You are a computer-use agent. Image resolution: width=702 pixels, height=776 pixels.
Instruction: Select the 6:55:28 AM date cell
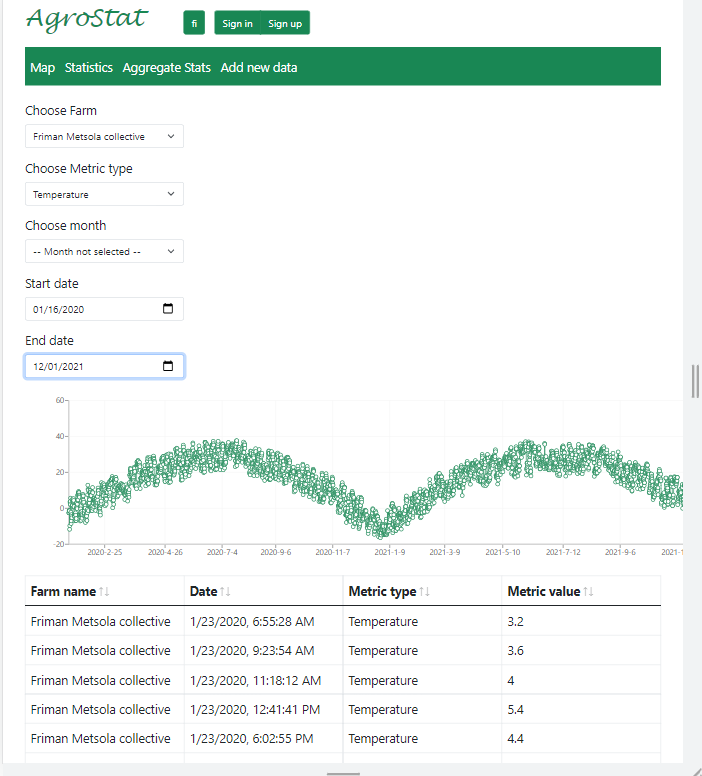click(x=263, y=621)
